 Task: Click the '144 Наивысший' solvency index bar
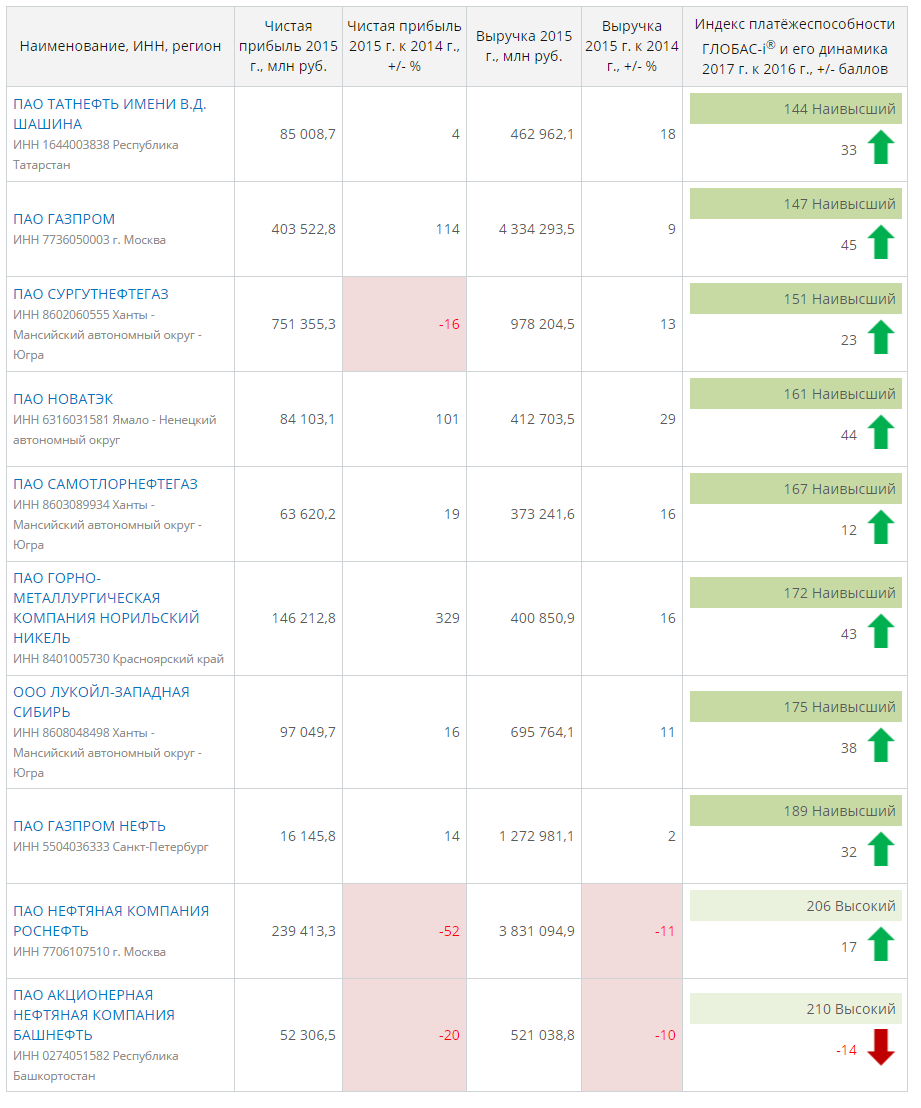[x=796, y=109]
